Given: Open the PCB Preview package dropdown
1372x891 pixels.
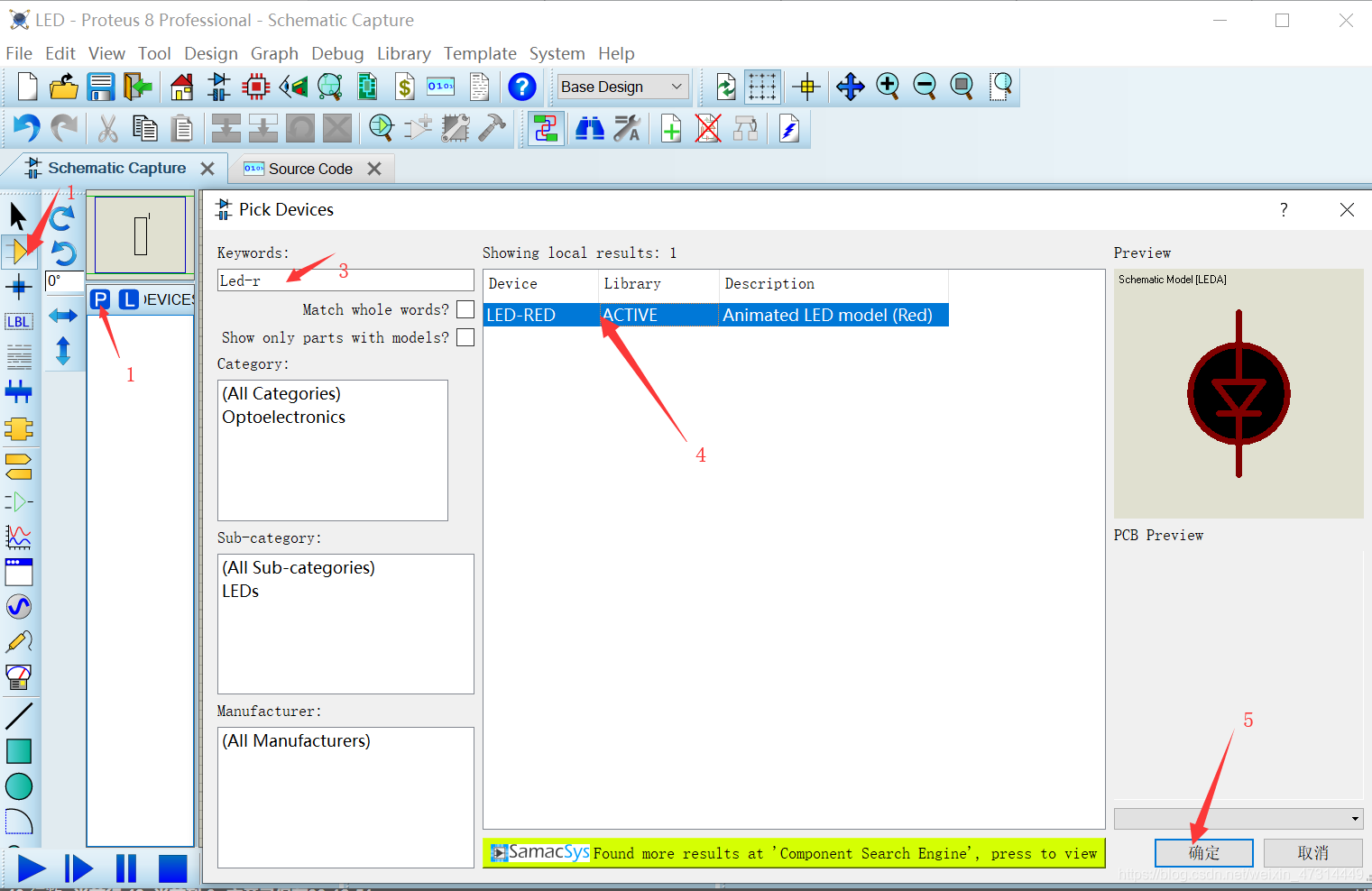Looking at the screenshot, I should tap(1238, 819).
